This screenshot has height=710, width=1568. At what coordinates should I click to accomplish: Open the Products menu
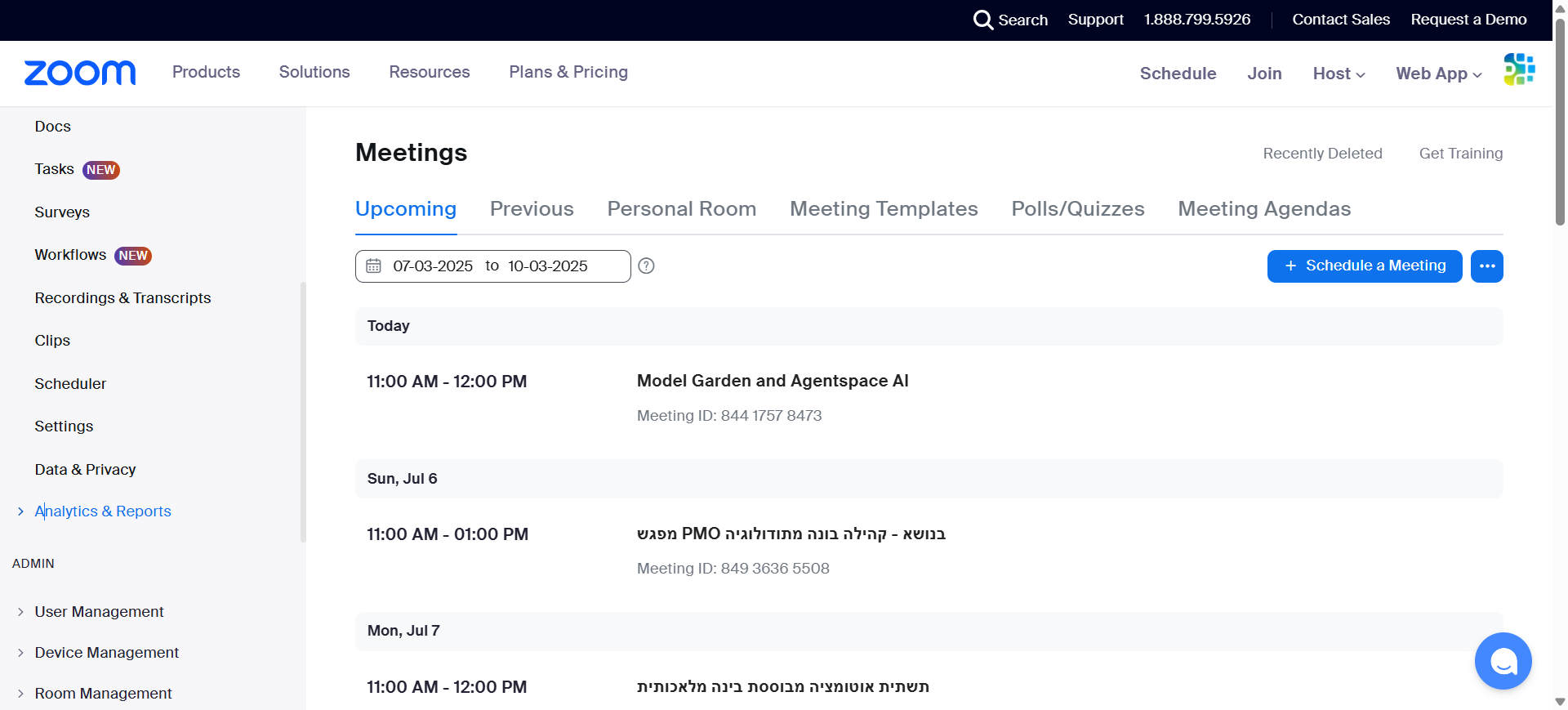(x=206, y=72)
